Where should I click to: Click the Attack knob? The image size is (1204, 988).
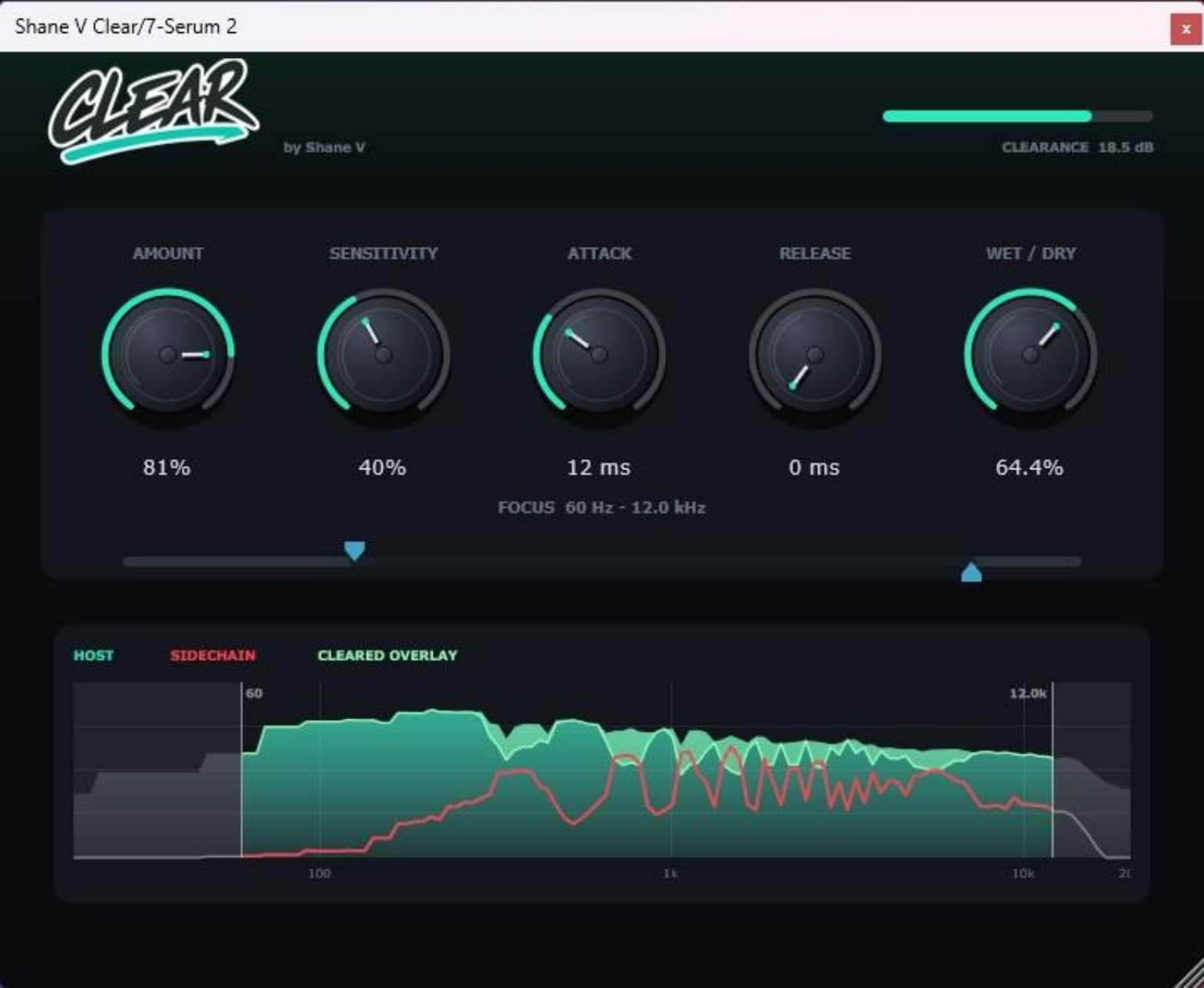599,355
